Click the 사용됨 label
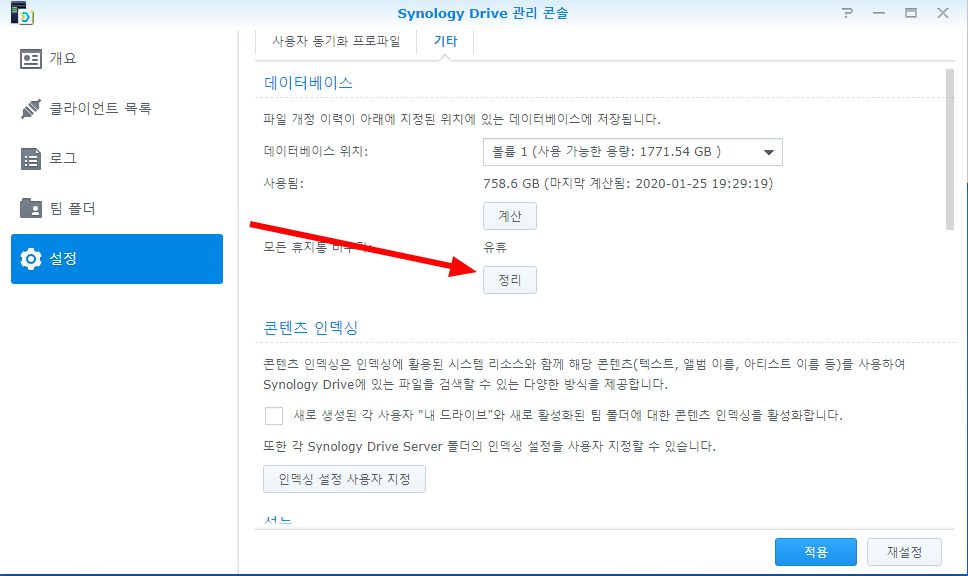968x576 pixels. tap(283, 183)
